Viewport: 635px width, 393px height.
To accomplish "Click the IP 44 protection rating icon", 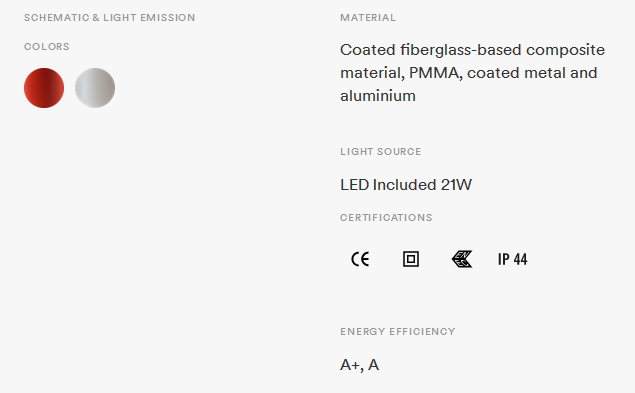I will pos(512,259).
